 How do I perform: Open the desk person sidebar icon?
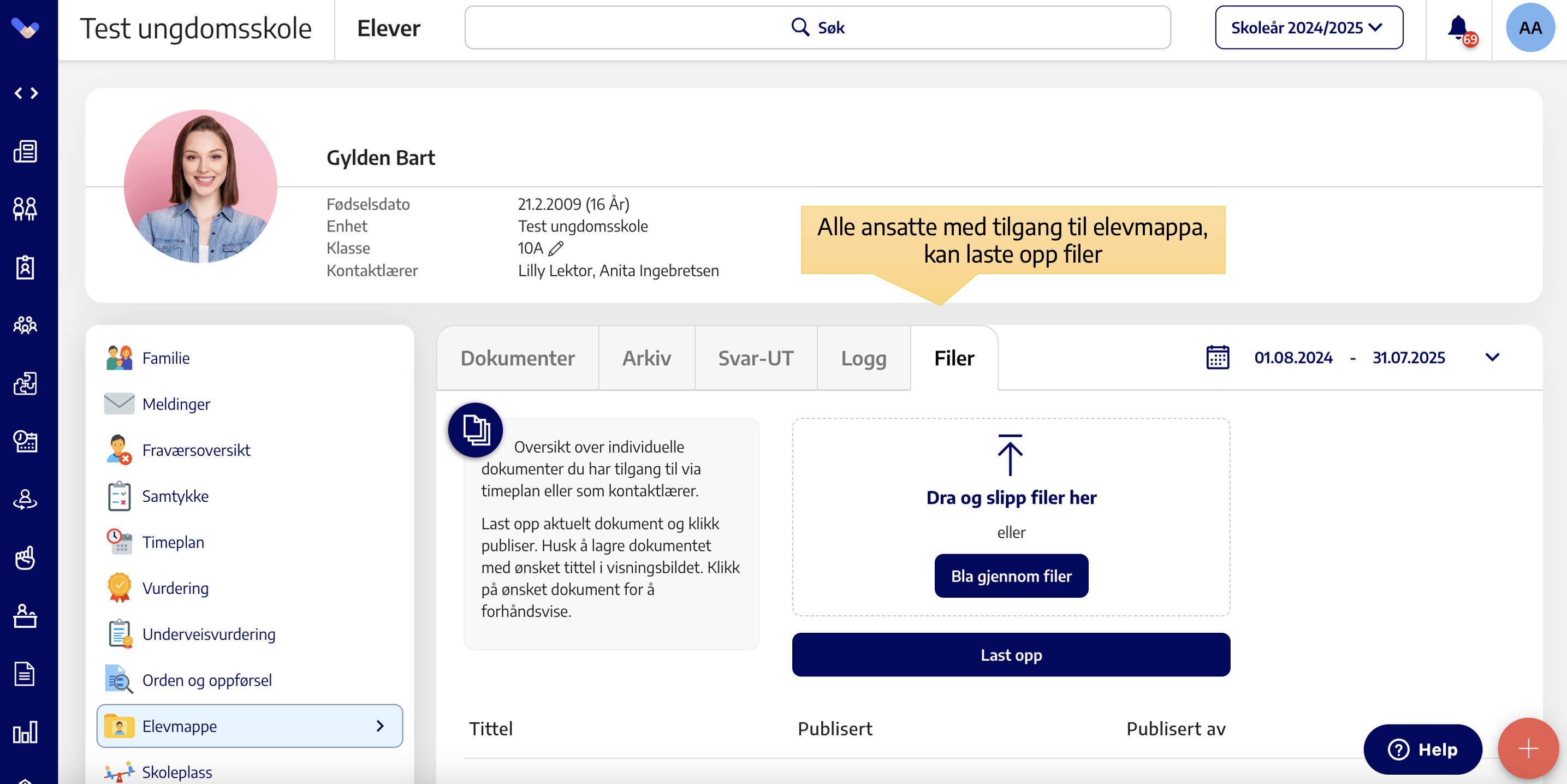(x=26, y=615)
